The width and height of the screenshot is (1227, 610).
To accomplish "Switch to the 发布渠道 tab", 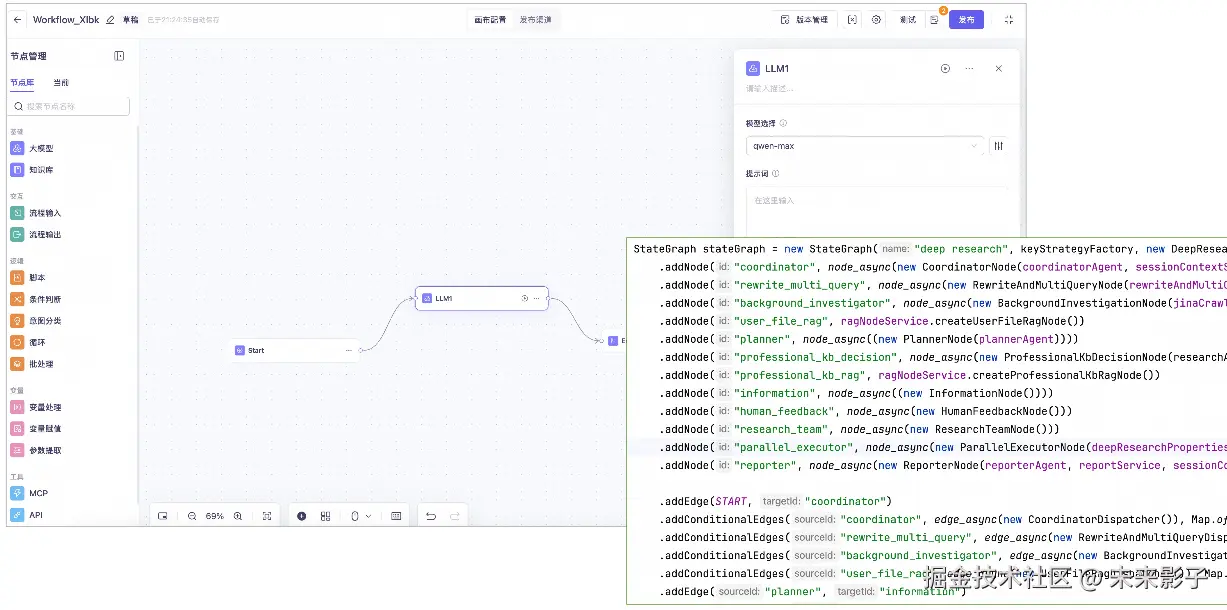I will [535, 20].
